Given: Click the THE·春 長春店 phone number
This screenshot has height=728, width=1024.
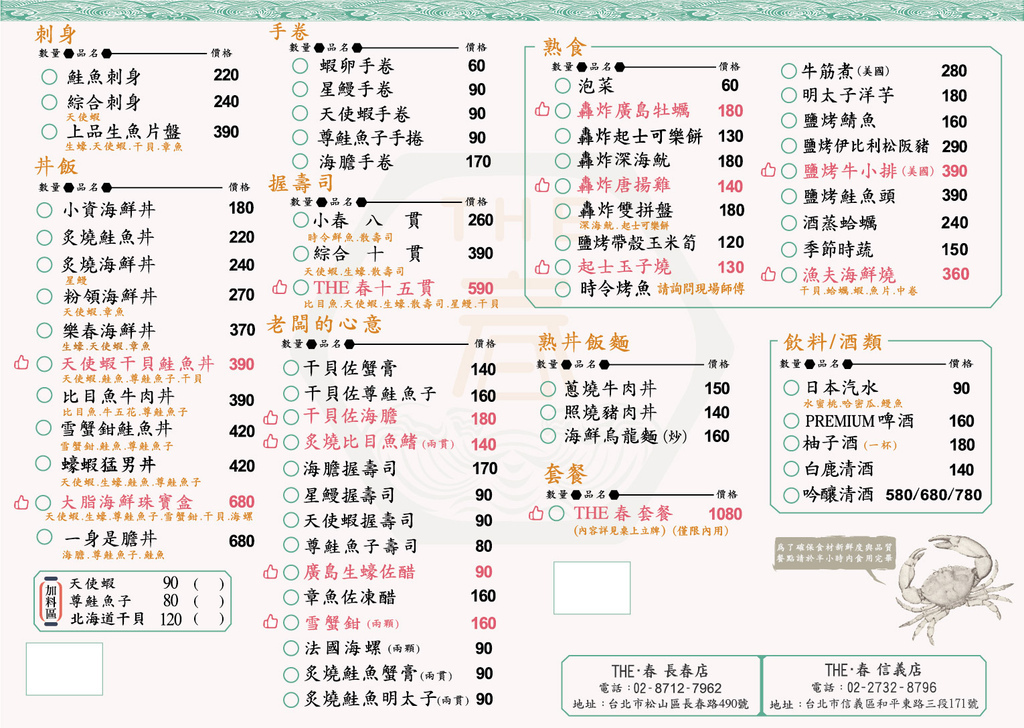Looking at the screenshot, I should tap(678, 688).
